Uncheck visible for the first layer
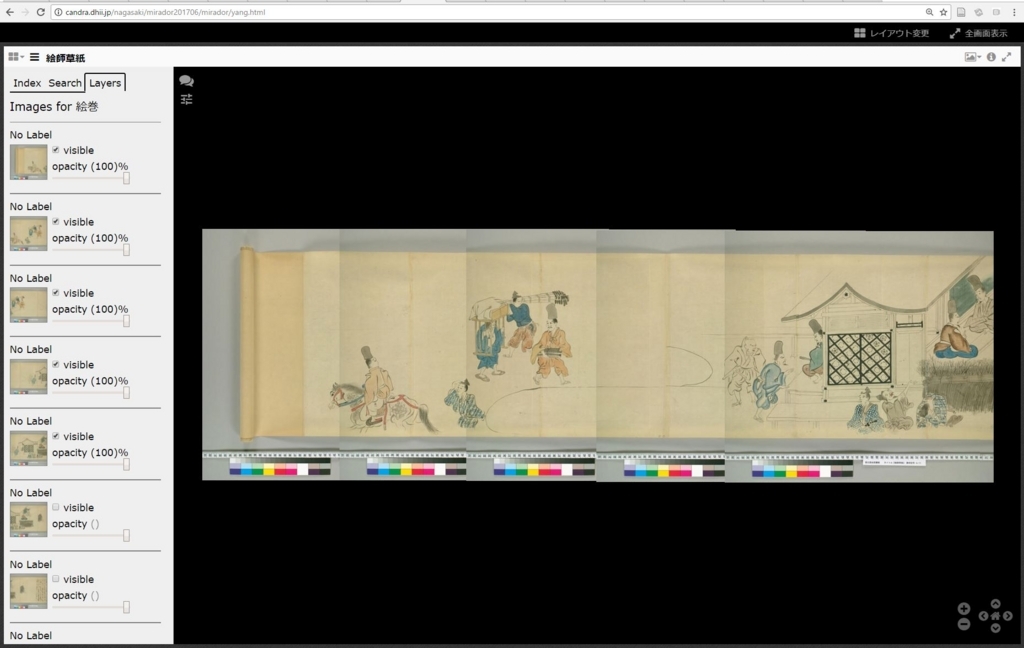The height and width of the screenshot is (648, 1024). pos(56,150)
